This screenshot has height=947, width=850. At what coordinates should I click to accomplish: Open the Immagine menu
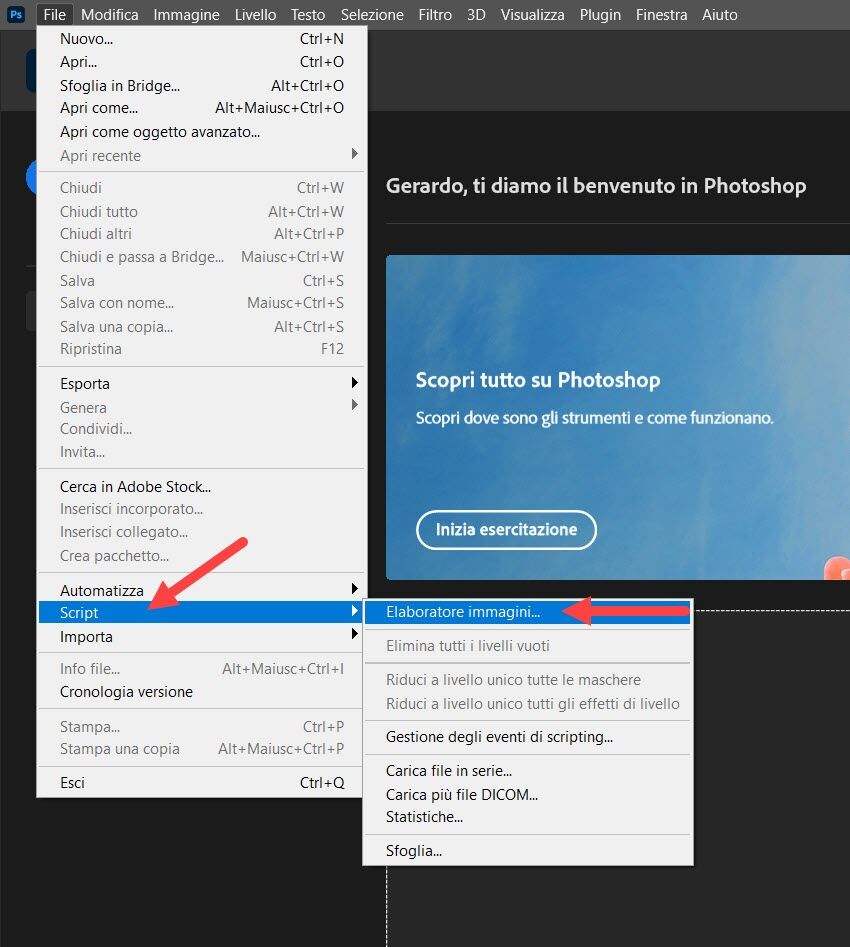(185, 14)
